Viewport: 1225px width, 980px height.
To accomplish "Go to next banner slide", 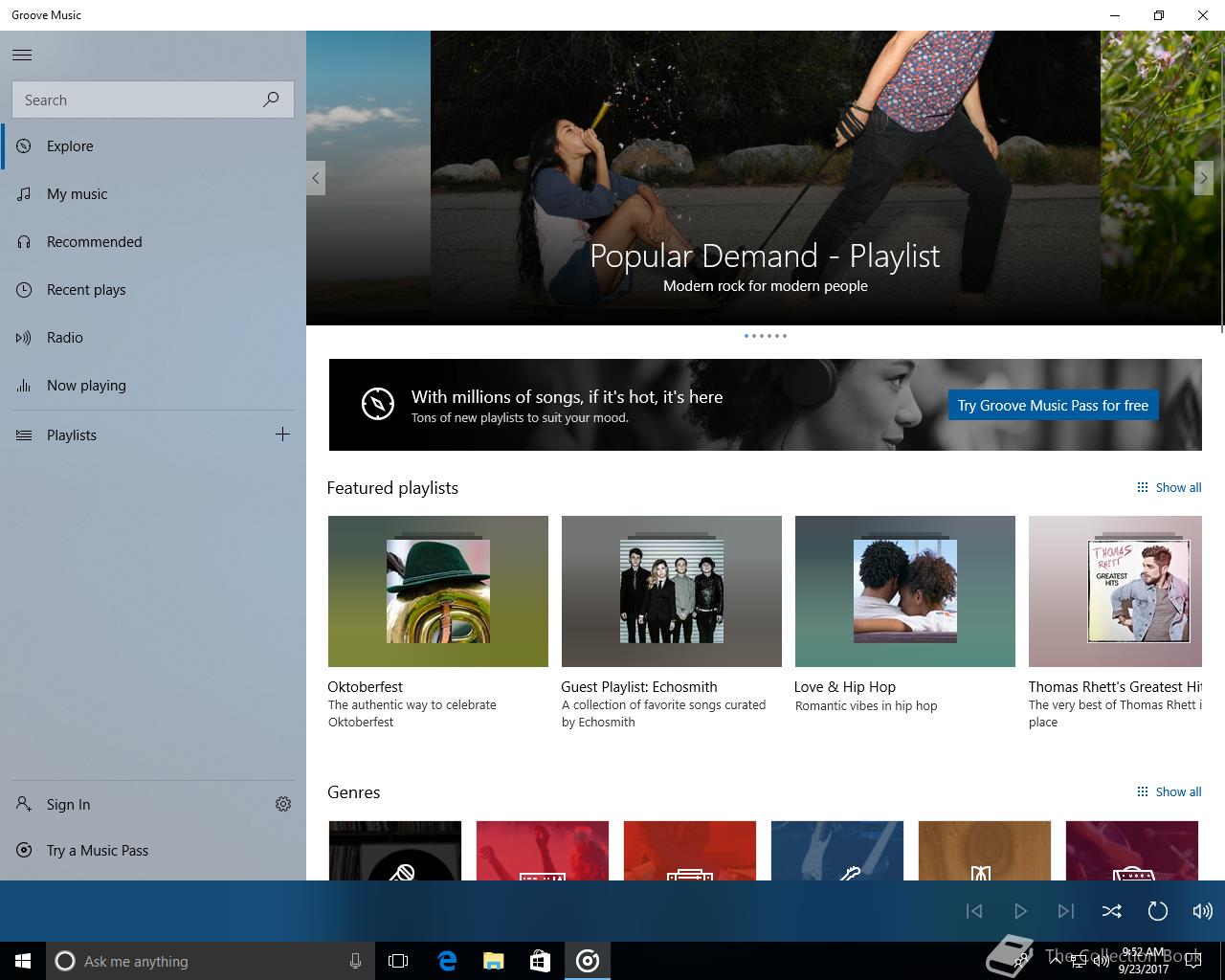I will (1204, 178).
